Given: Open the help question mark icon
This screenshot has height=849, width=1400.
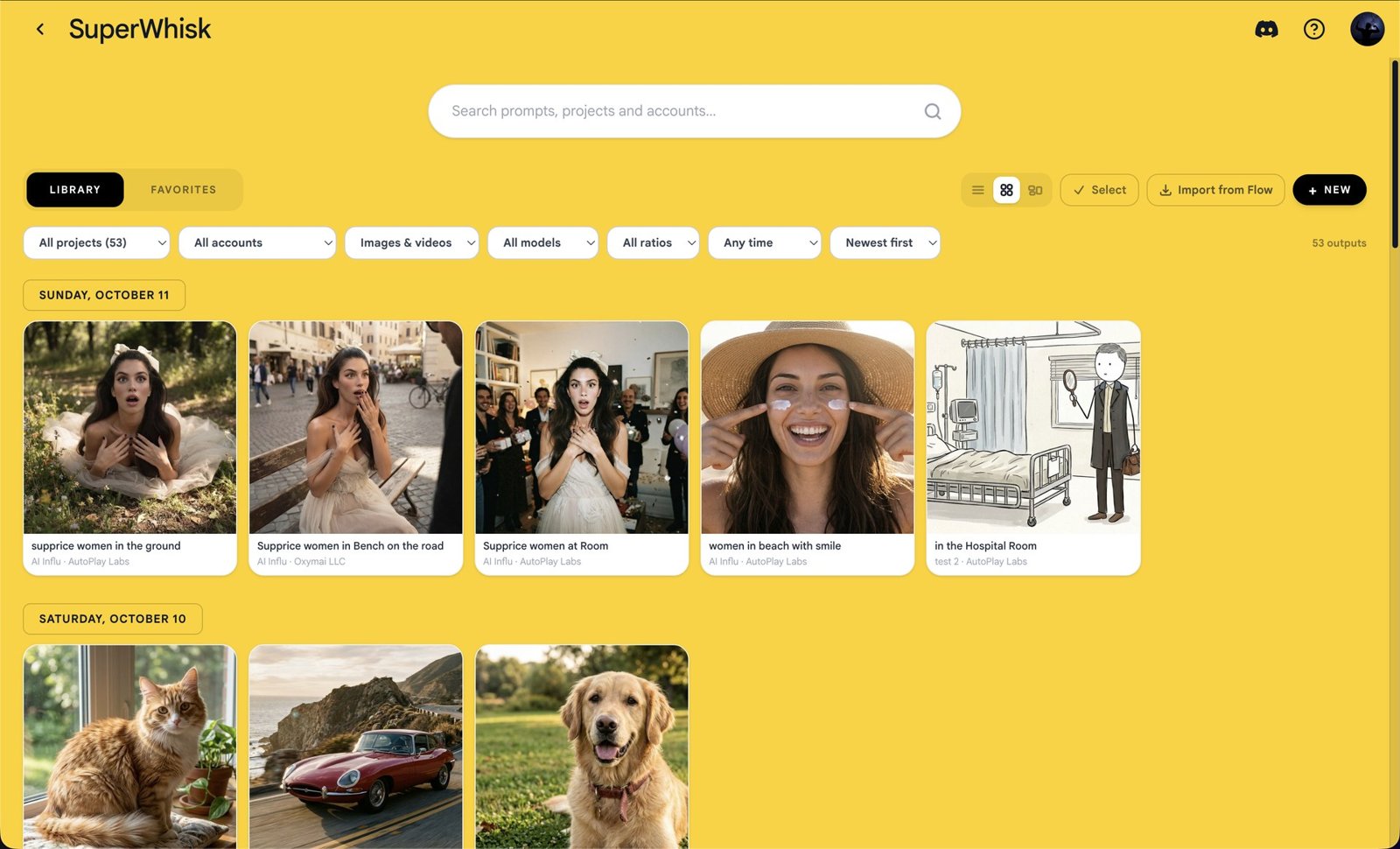Looking at the screenshot, I should tap(1313, 29).
